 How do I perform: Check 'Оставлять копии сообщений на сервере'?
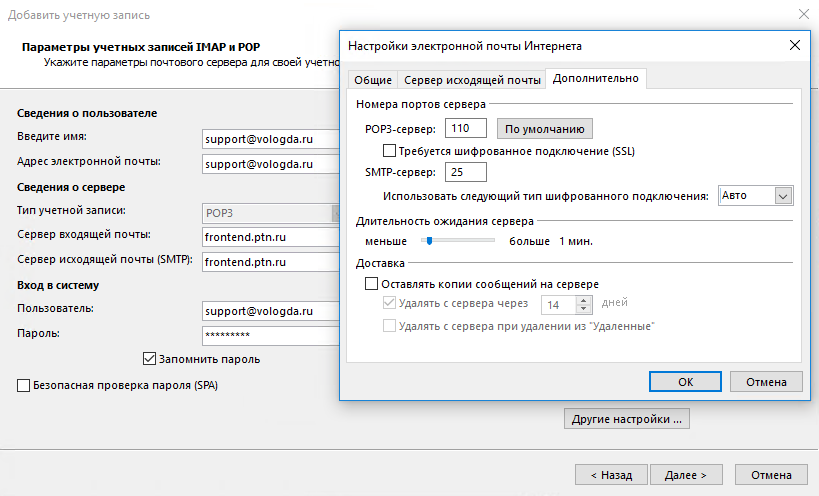pos(373,284)
